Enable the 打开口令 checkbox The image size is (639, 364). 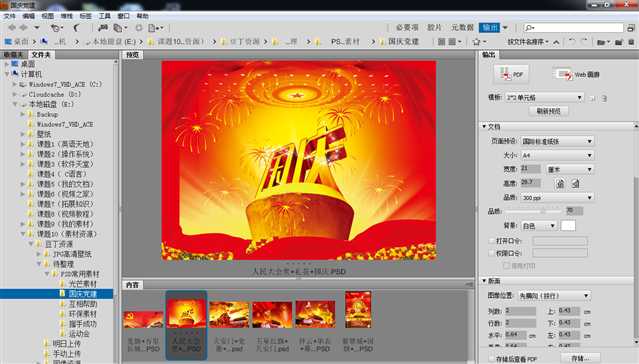click(492, 241)
